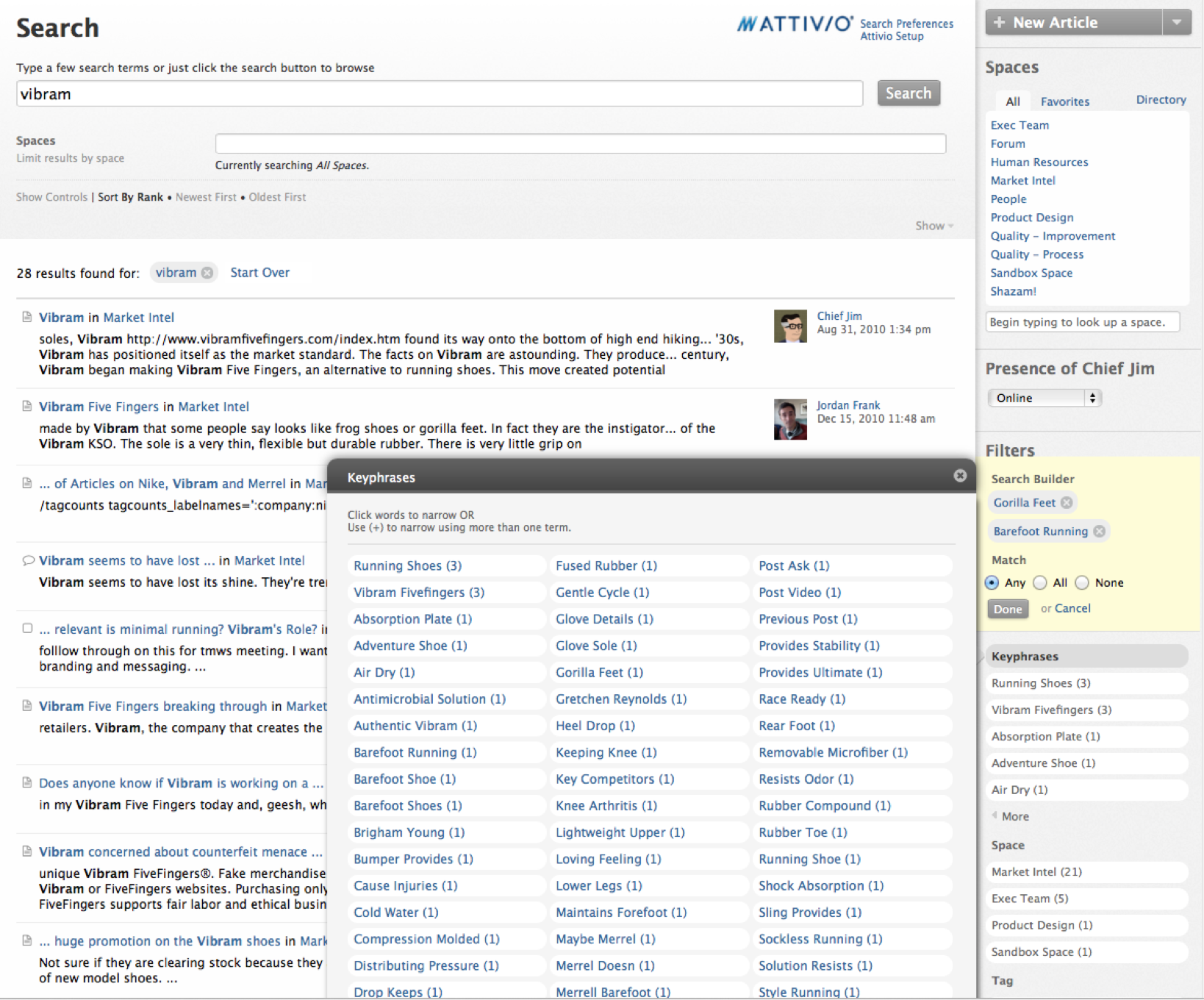
Task: Select the None match radio button
Action: pyautogui.click(x=1082, y=583)
